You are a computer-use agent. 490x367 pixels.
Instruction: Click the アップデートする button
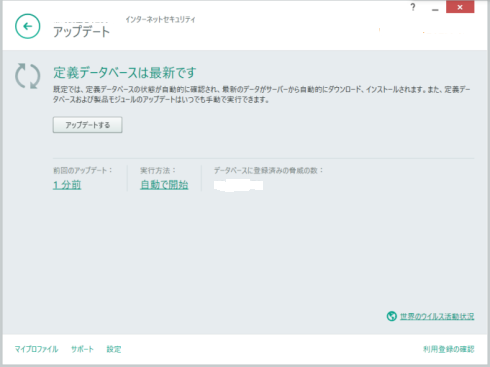click(87, 125)
